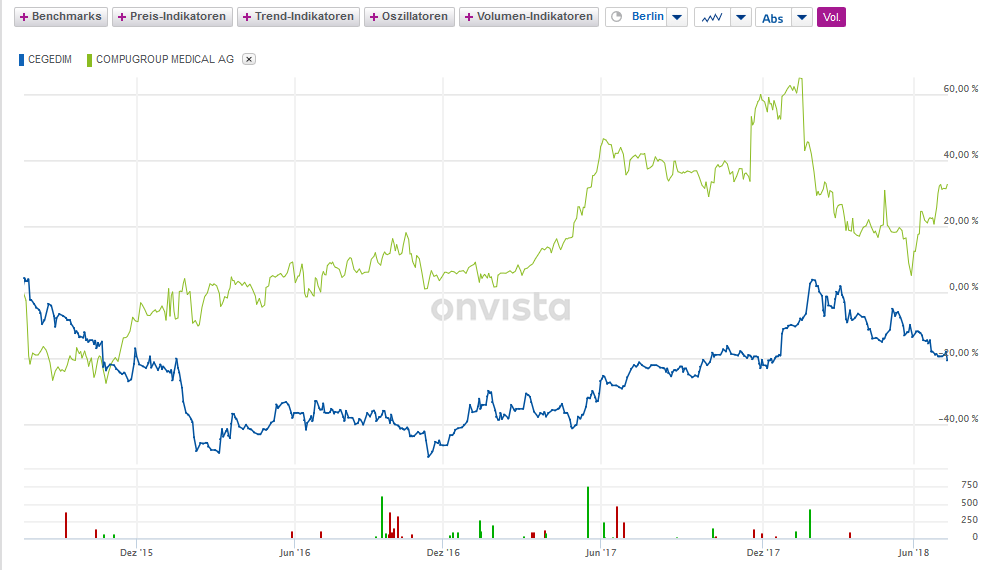Click the Abs scale button
Image resolution: width=1000 pixels, height=570 pixels.
[x=773, y=18]
